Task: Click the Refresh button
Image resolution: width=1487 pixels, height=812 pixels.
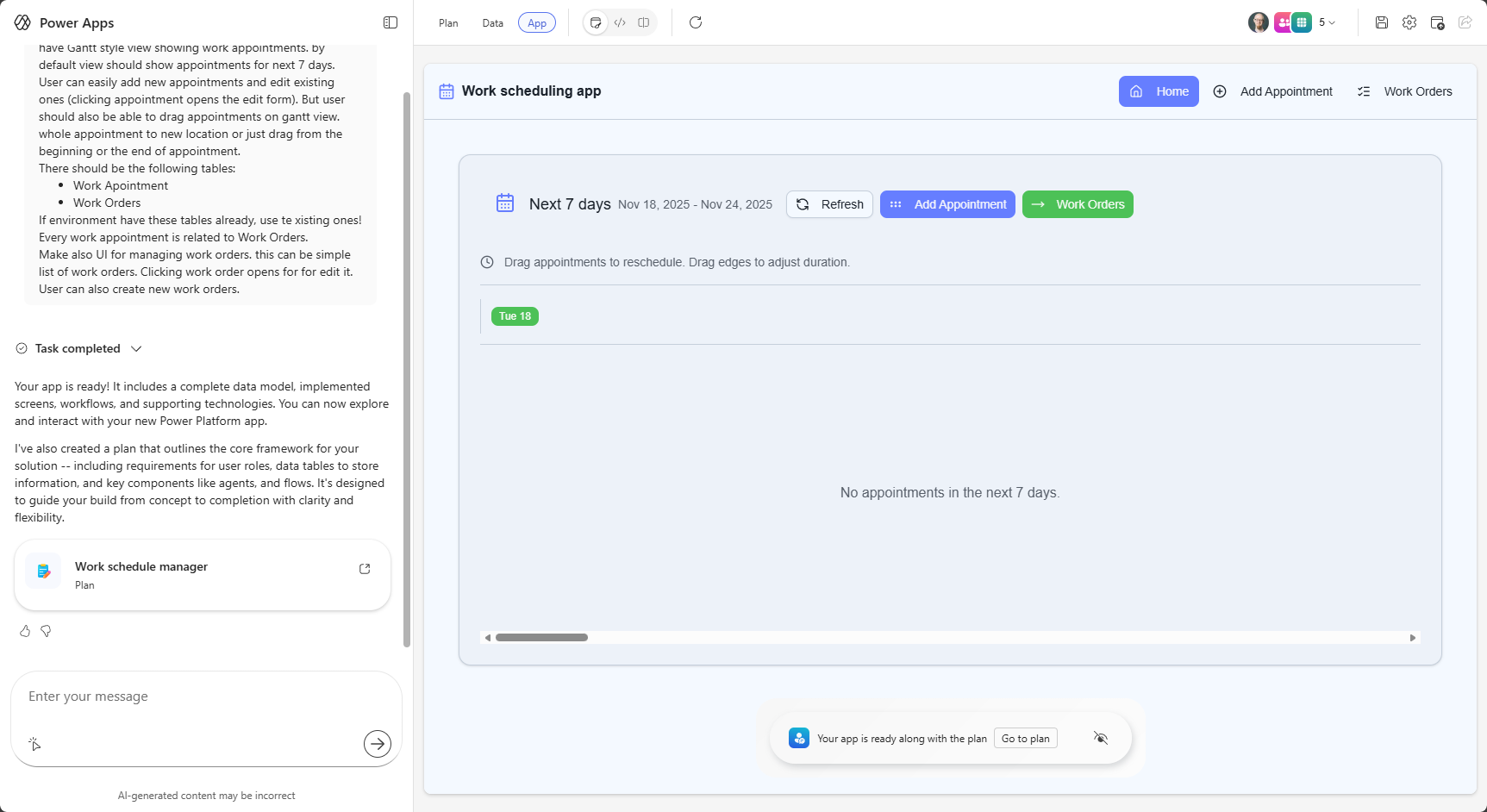Action: 829,204
